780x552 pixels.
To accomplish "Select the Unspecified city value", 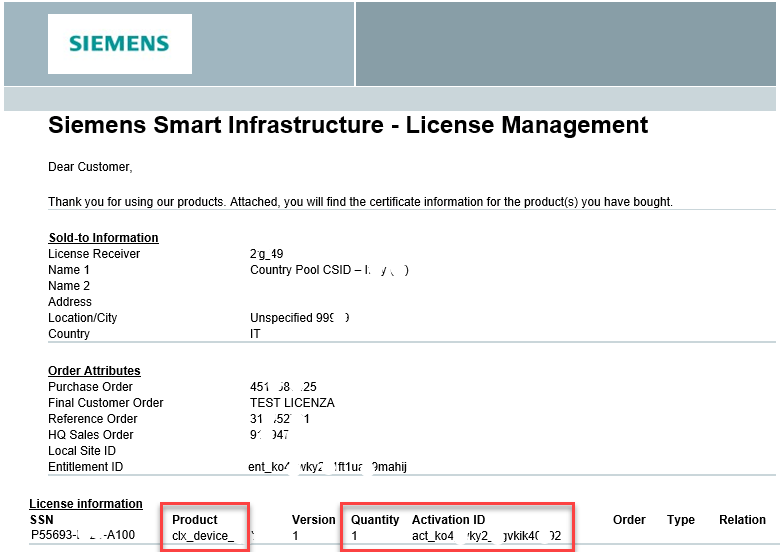I will [x=299, y=318].
